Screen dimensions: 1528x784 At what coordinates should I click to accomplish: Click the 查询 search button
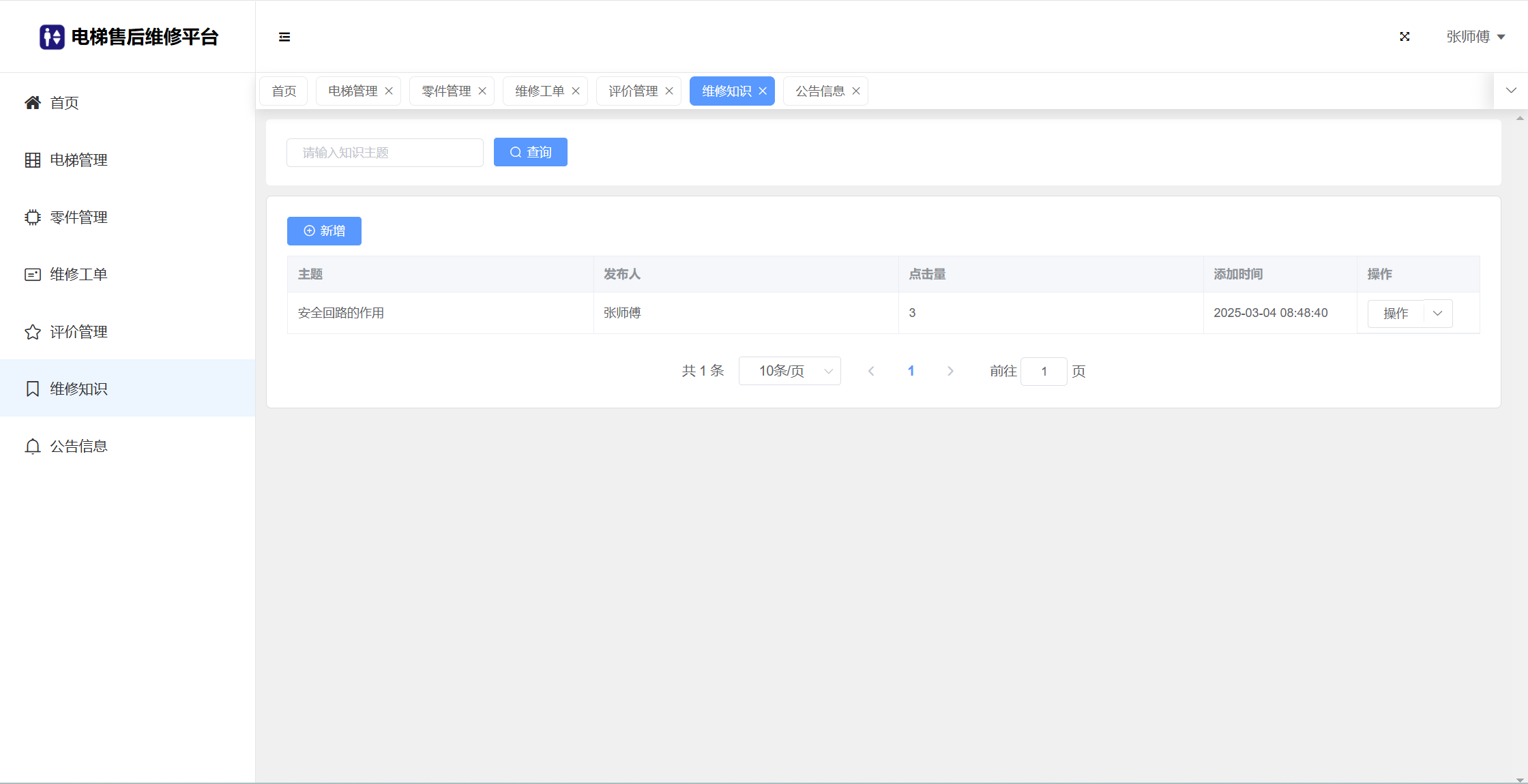pos(530,153)
